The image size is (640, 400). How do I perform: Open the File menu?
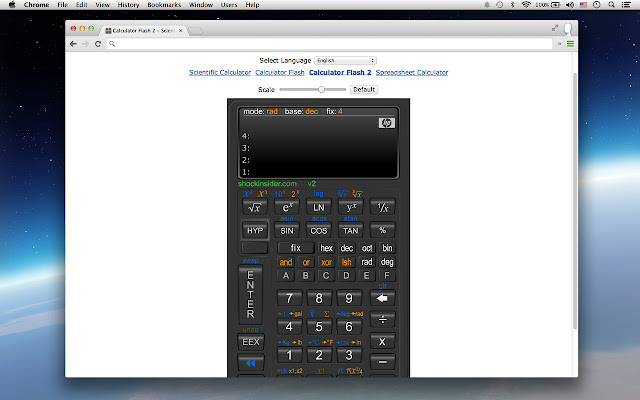click(x=62, y=5)
